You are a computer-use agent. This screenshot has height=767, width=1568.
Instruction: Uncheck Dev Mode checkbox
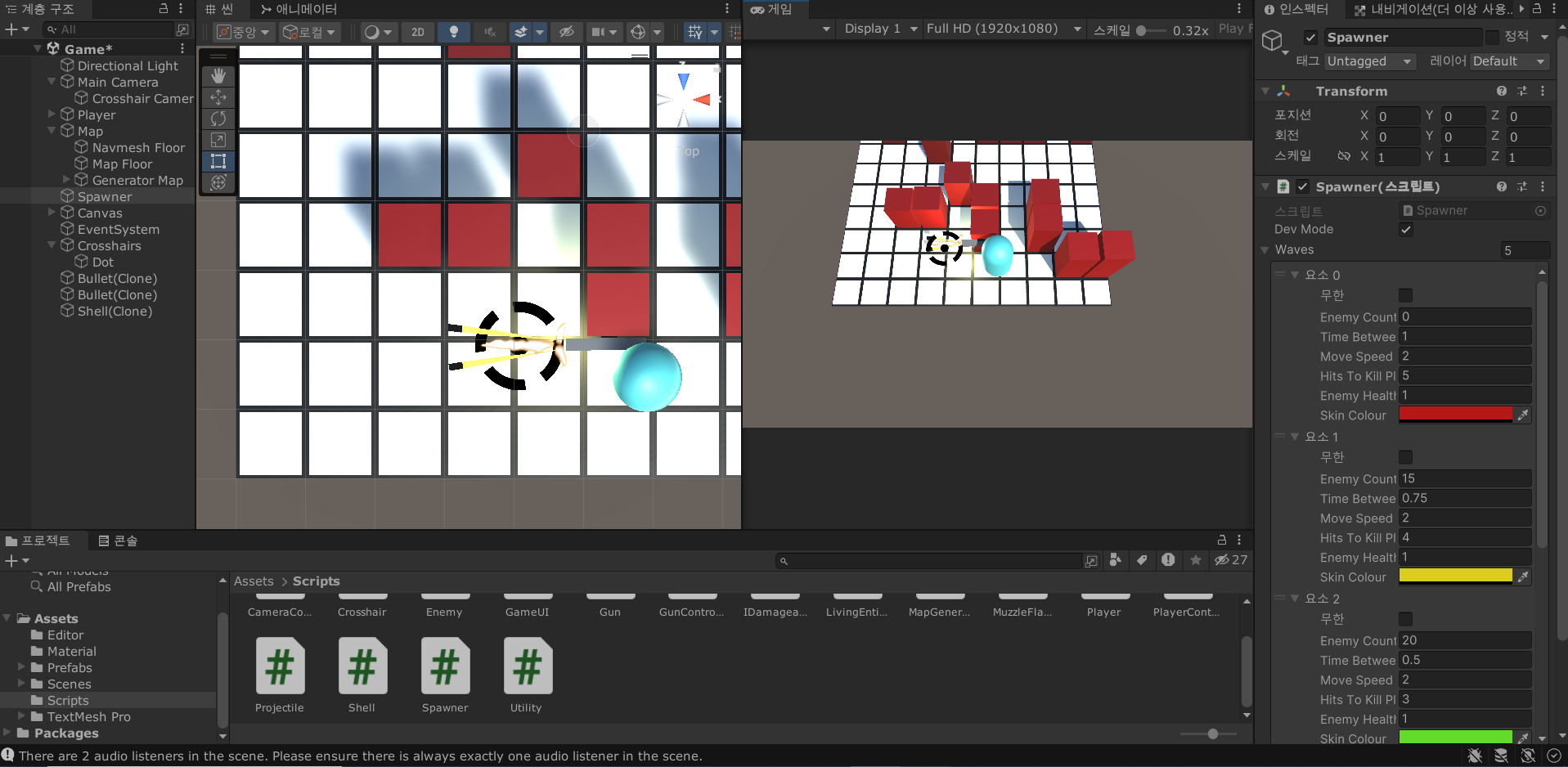[1406, 230]
